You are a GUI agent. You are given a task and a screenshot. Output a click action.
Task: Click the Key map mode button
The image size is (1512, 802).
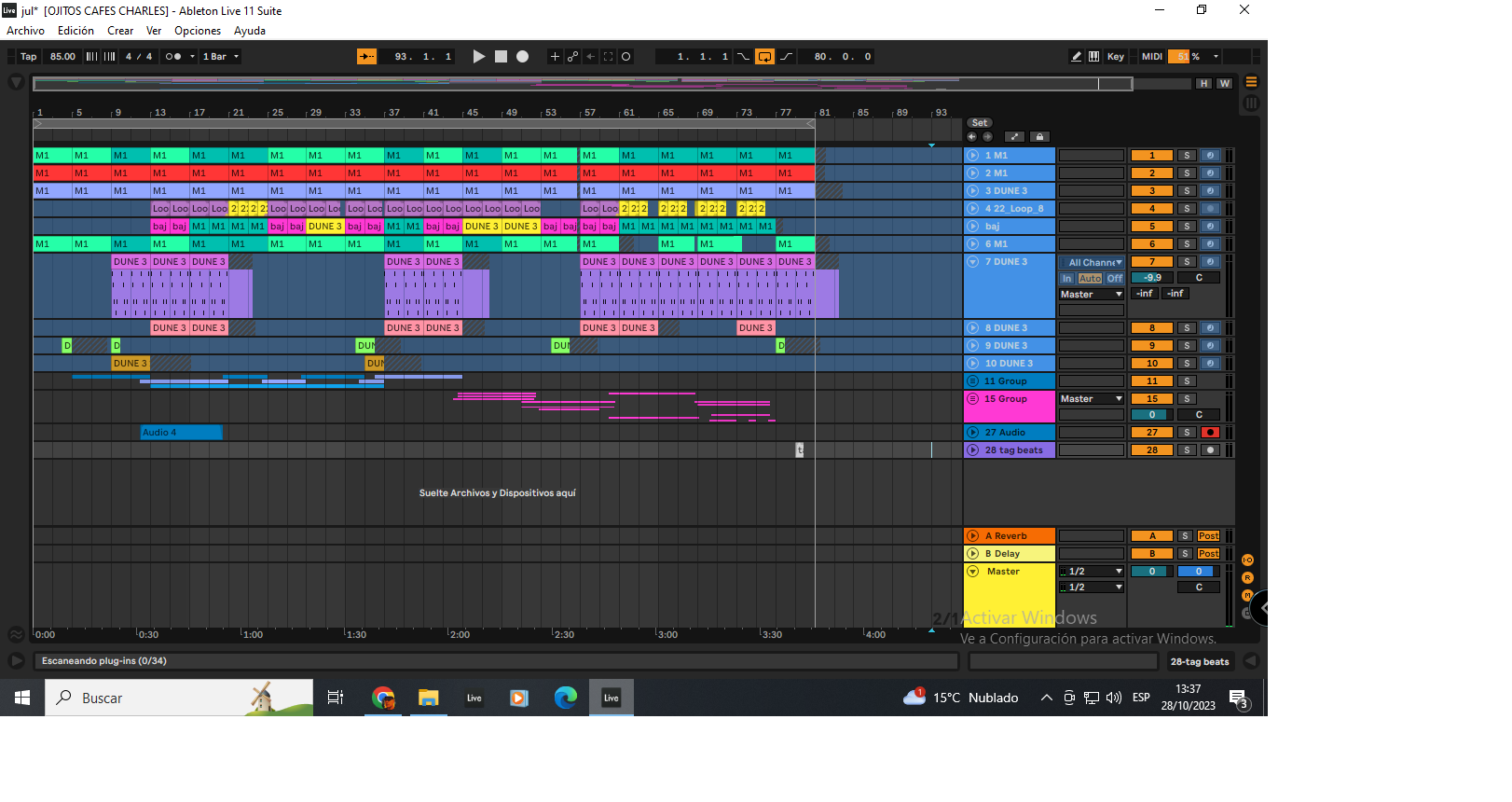pos(1115,57)
